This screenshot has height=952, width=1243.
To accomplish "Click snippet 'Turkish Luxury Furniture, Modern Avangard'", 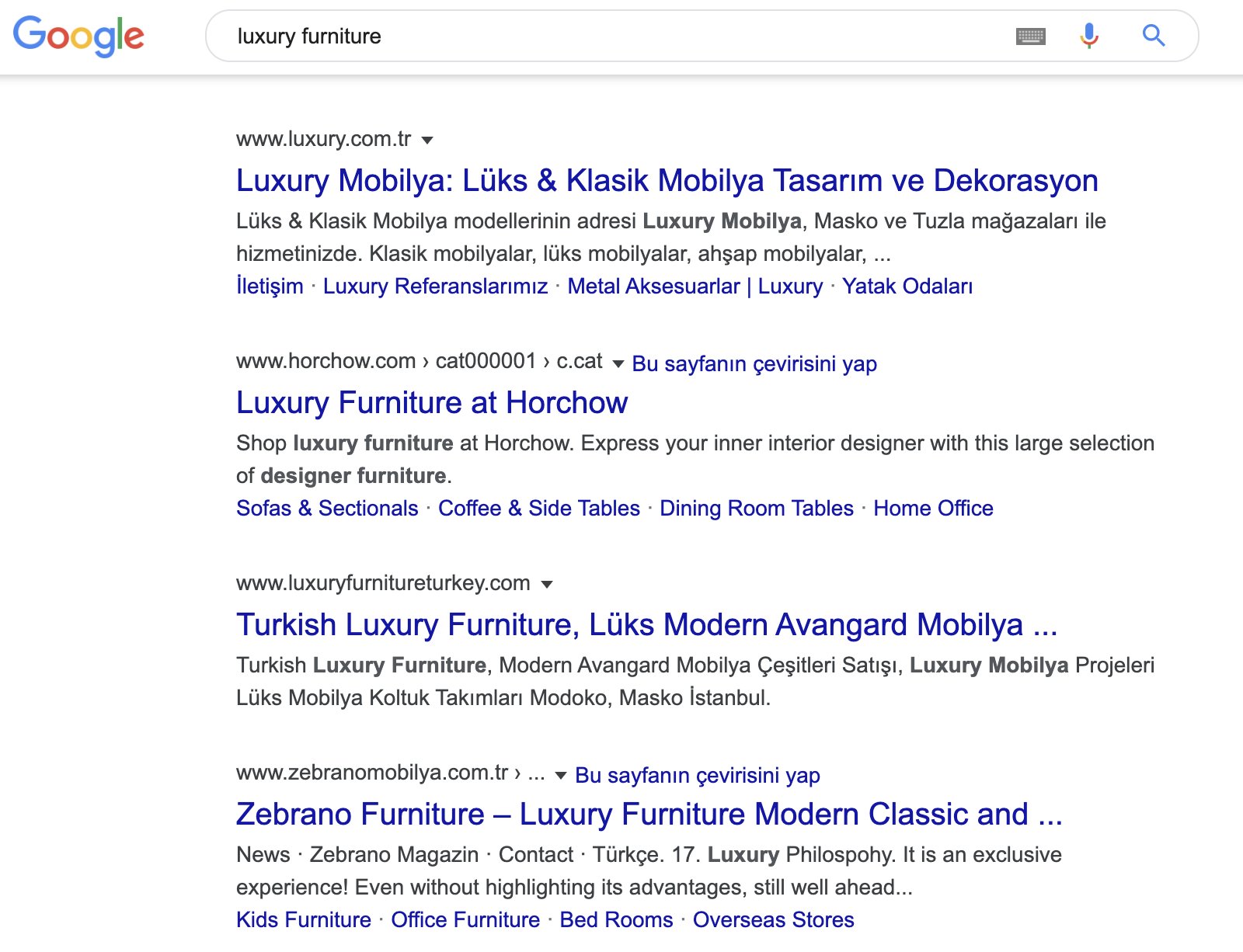I will point(695,681).
